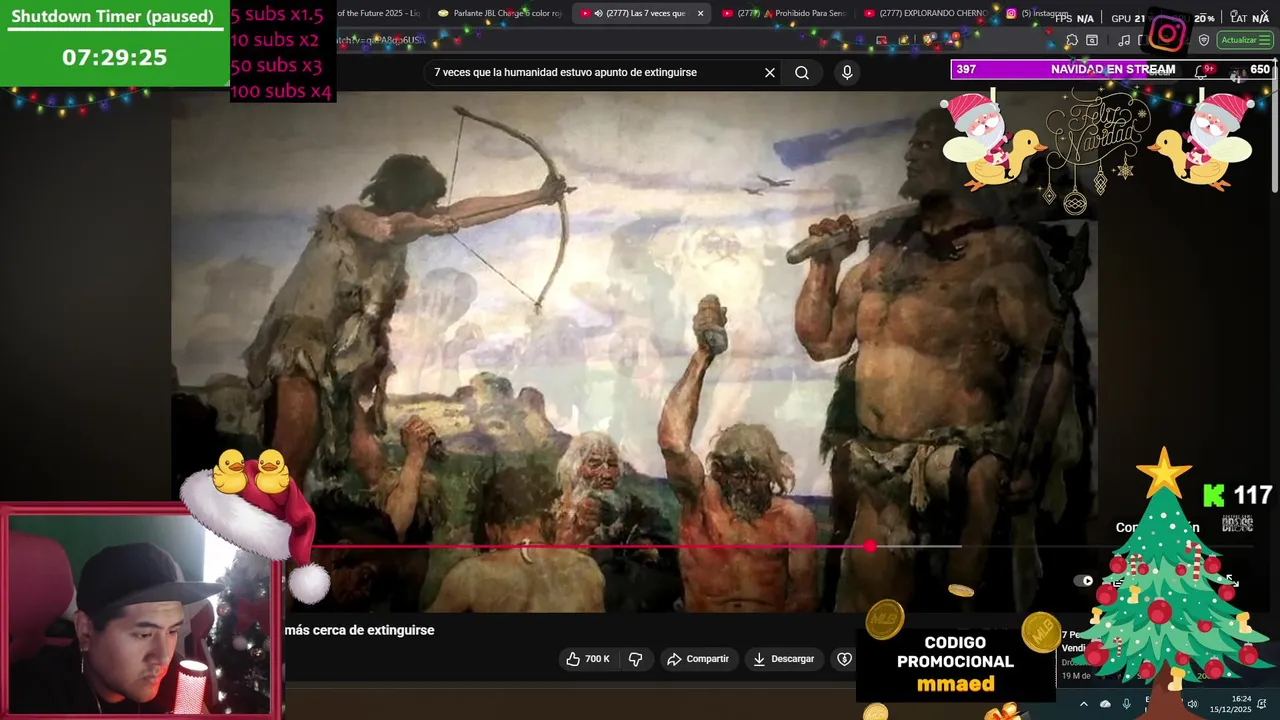This screenshot has height=720, width=1280.
Task: Open the 'Prohibido Para Sens' tab
Action: coord(785,13)
